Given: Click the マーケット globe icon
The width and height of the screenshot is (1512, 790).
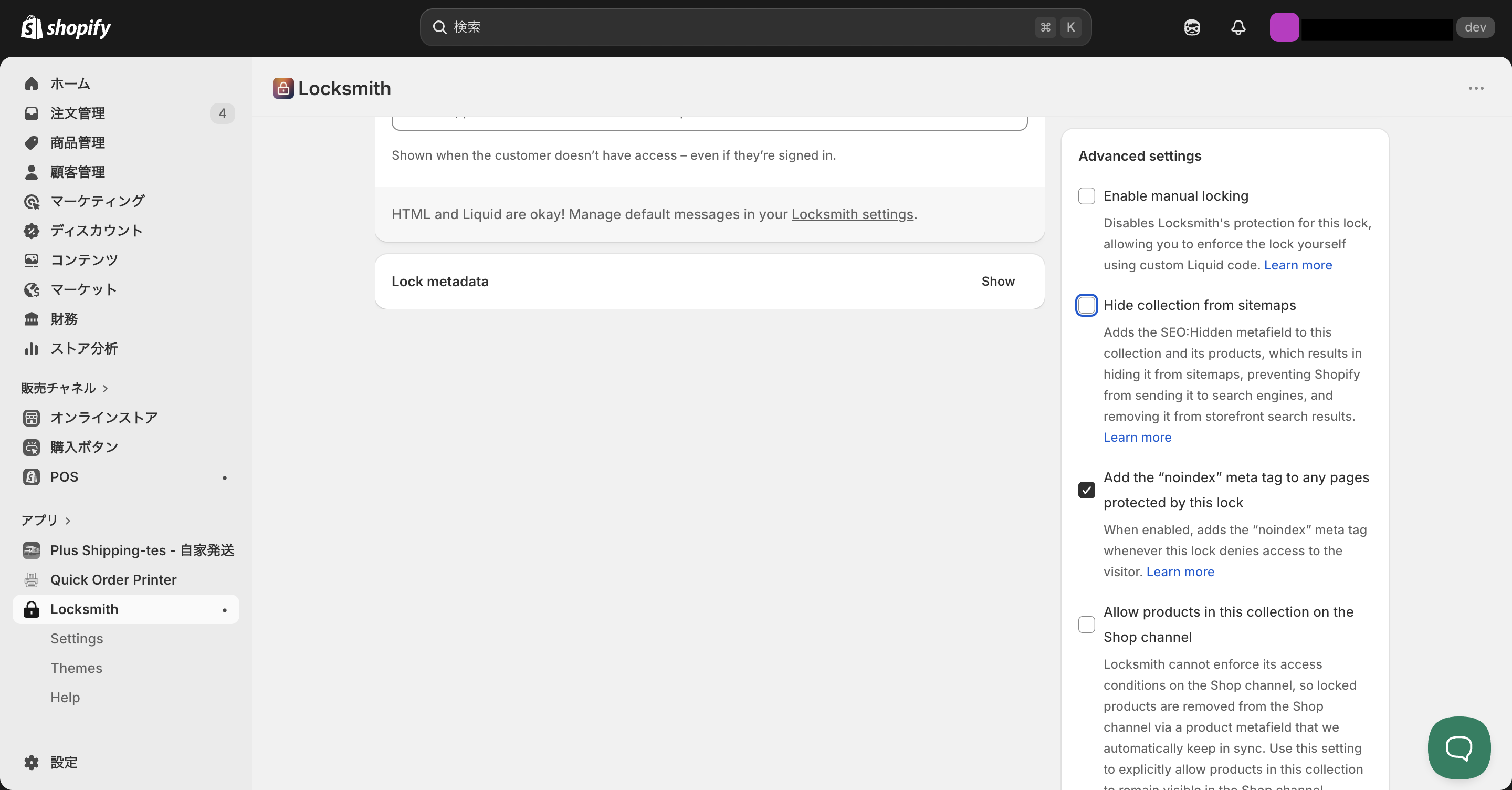Looking at the screenshot, I should (x=31, y=289).
